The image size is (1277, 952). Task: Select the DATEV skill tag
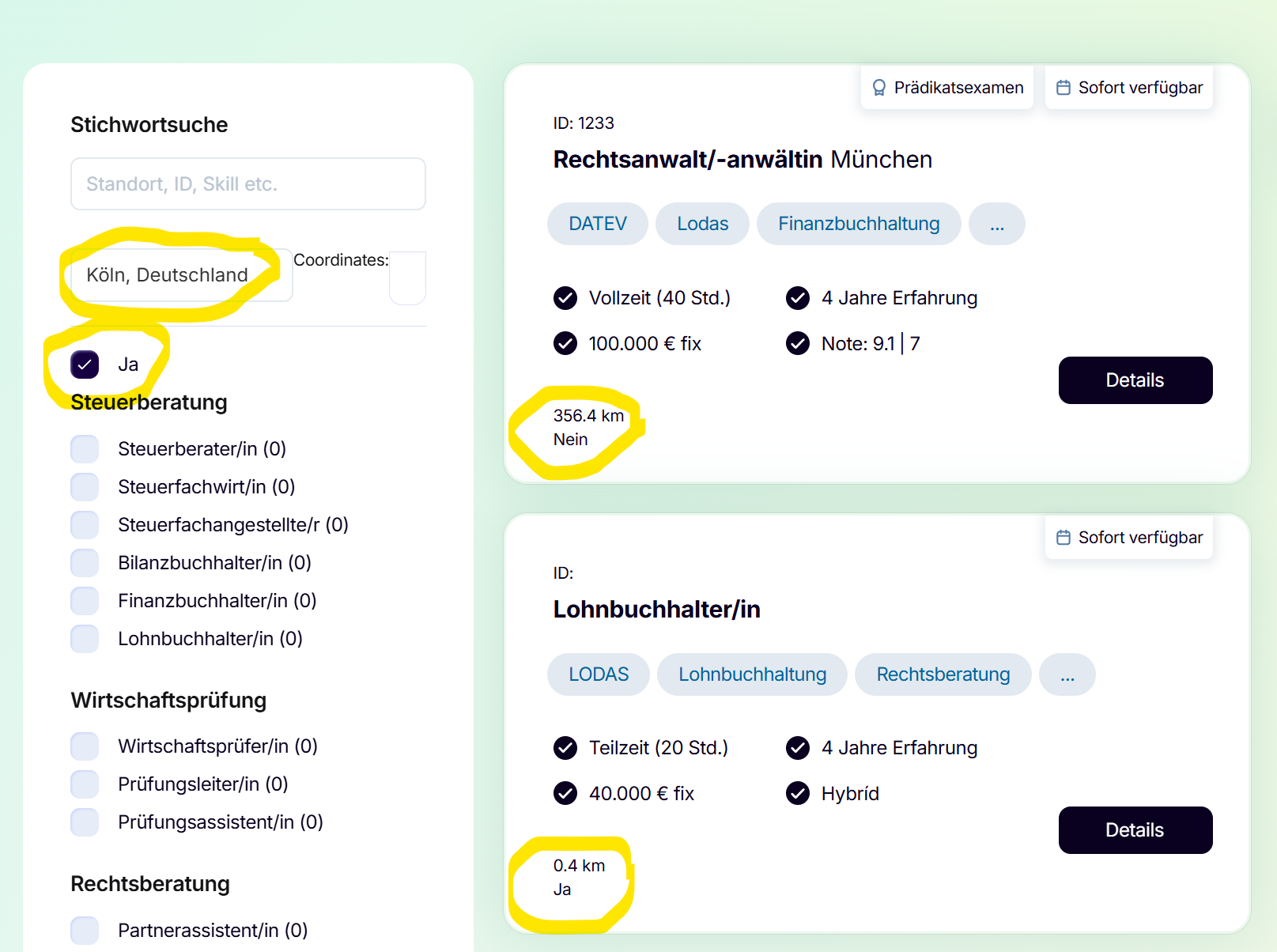pos(598,225)
